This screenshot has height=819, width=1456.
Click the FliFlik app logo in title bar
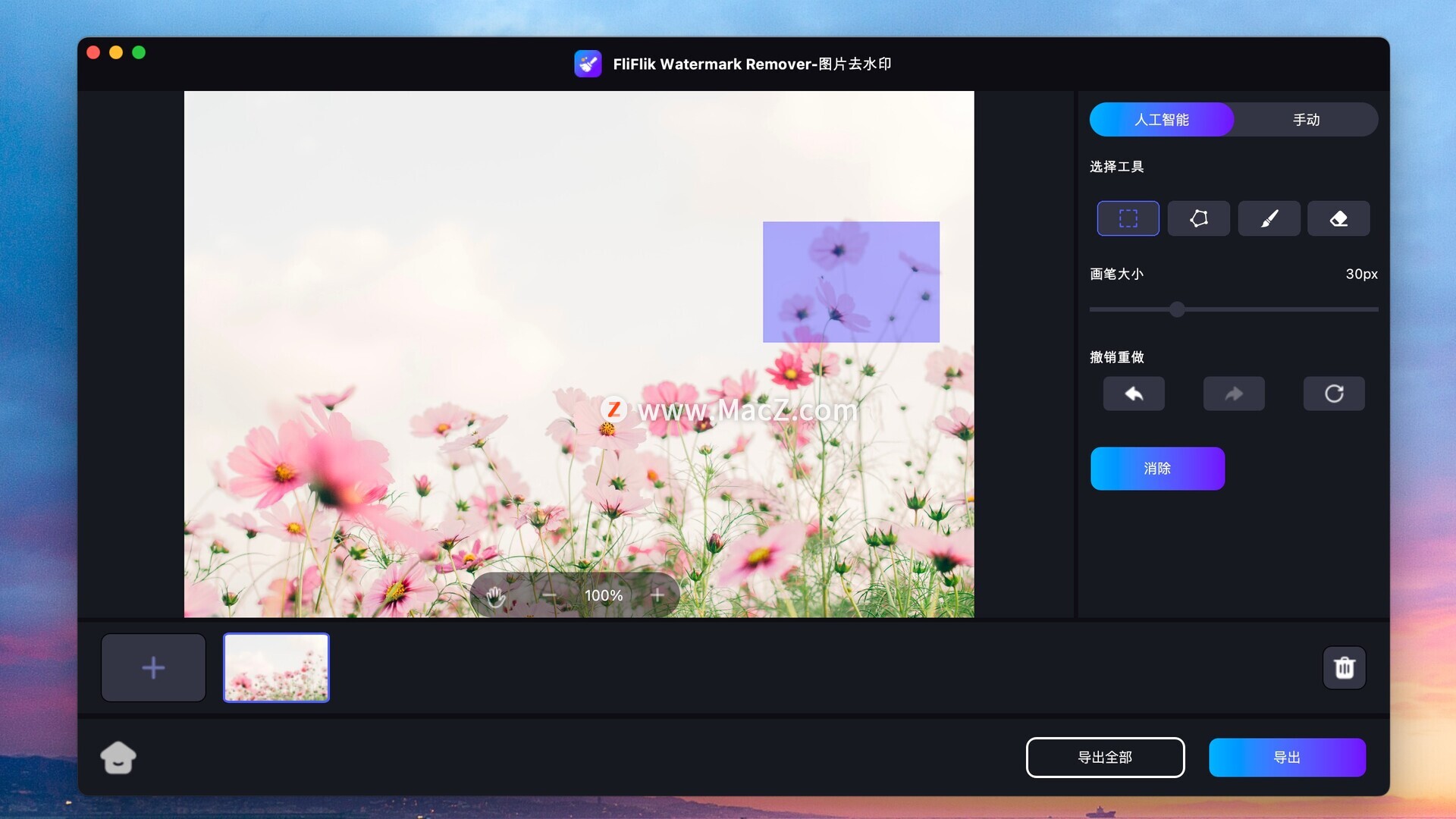coord(588,64)
